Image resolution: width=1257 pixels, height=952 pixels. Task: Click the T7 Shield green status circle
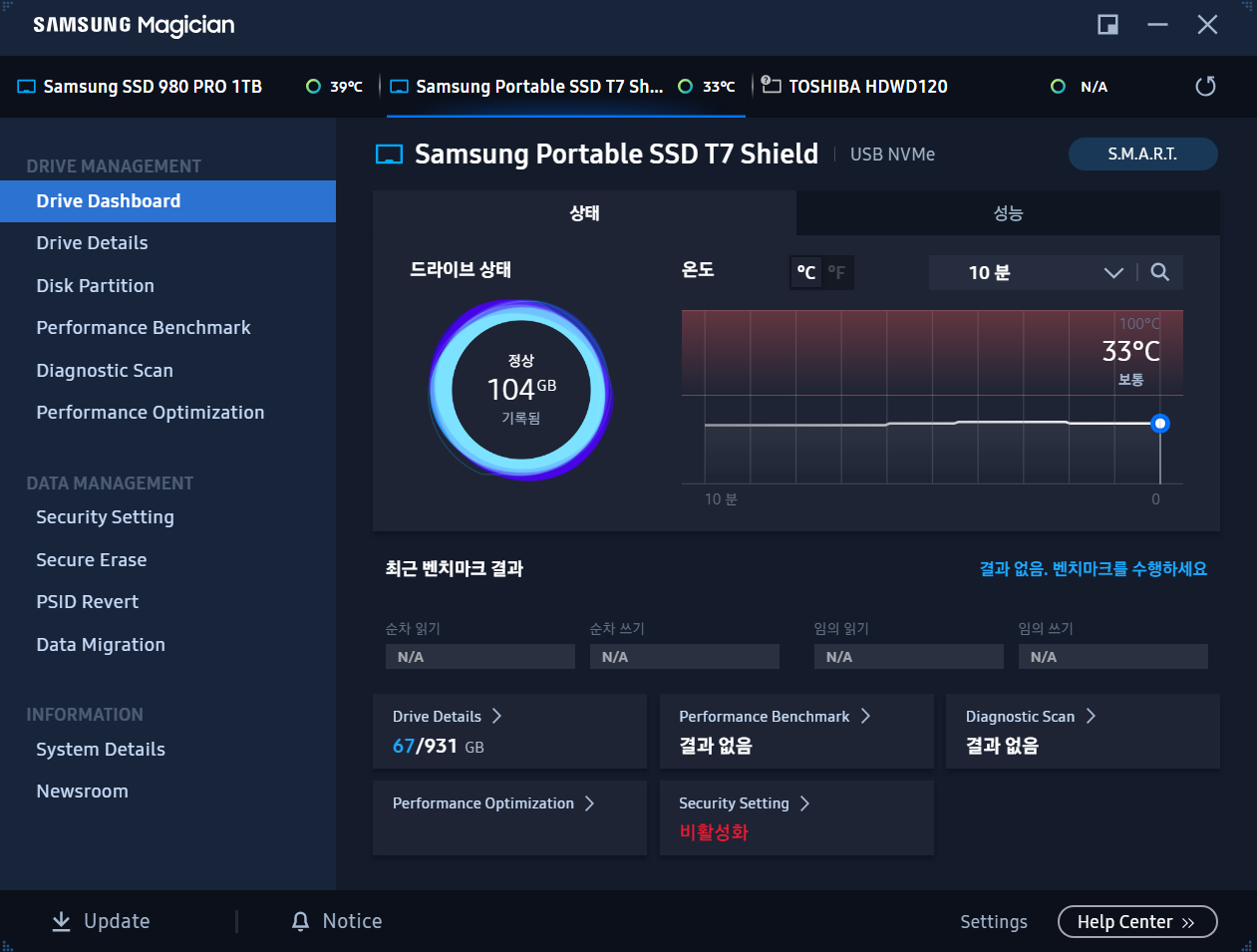coord(685,87)
